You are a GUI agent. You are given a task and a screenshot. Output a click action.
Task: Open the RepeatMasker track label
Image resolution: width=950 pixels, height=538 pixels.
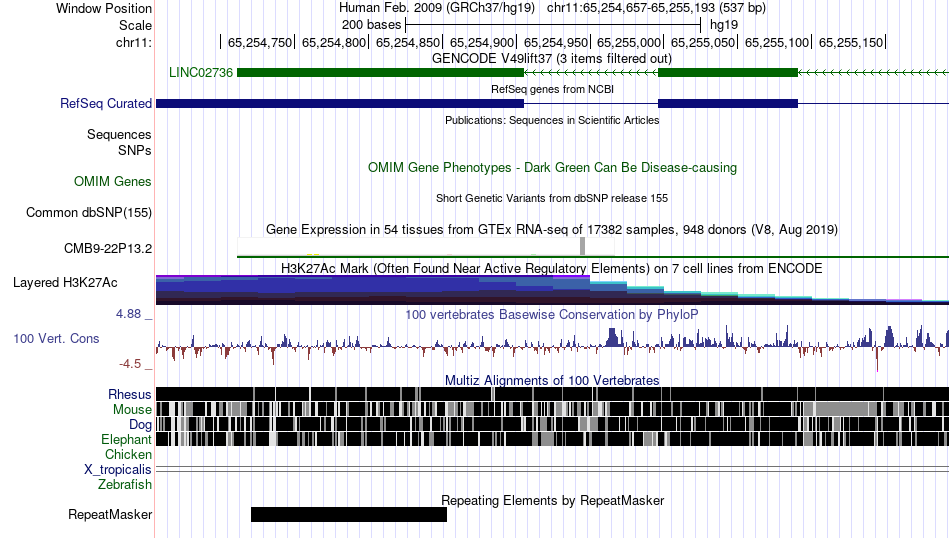click(110, 514)
